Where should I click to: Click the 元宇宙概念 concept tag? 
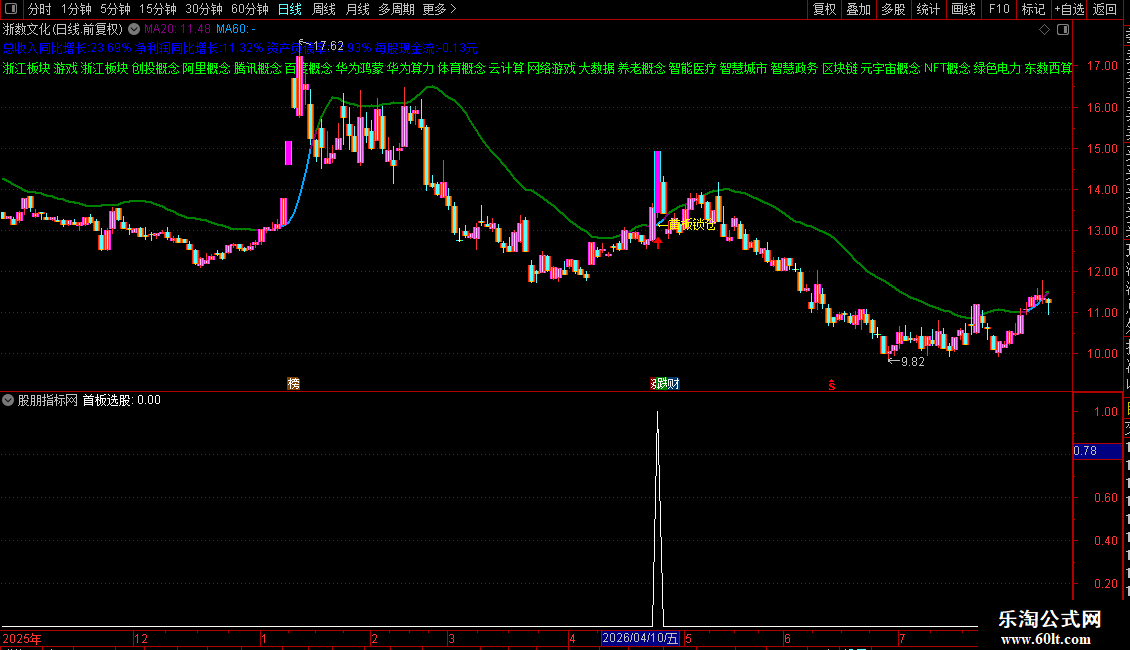891,68
